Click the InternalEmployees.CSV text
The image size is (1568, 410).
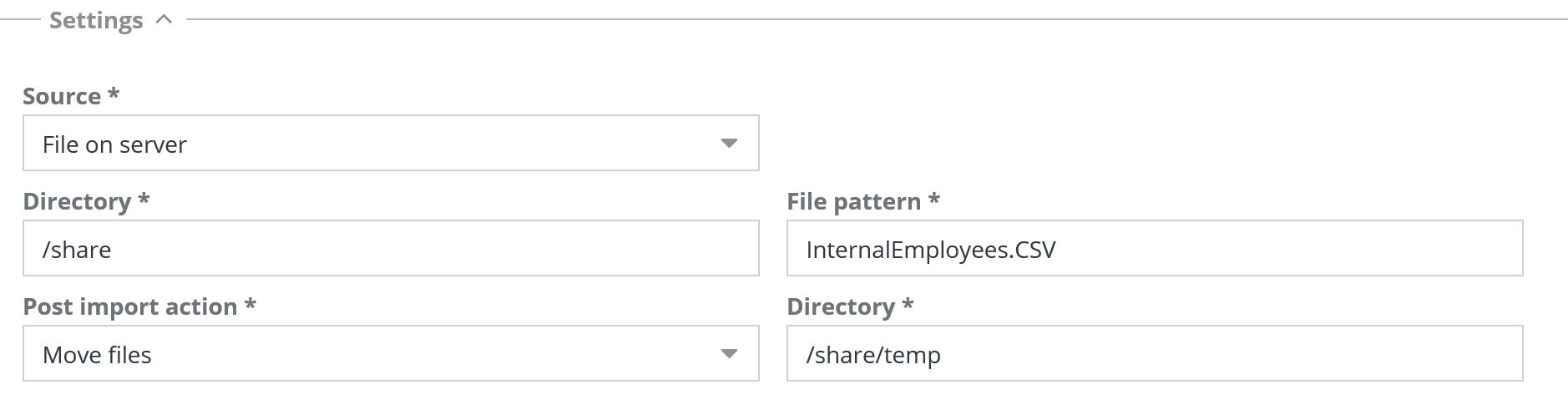931,249
